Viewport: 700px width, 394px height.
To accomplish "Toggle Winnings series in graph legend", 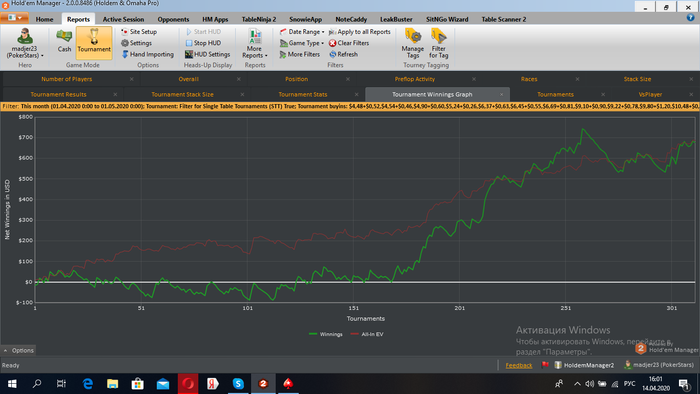I will (326, 334).
